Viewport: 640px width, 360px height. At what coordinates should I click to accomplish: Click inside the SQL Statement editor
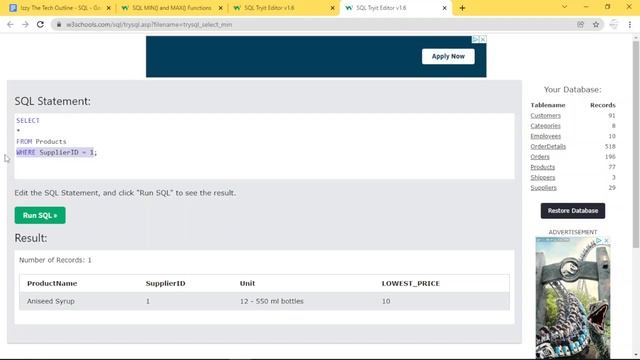[264, 146]
